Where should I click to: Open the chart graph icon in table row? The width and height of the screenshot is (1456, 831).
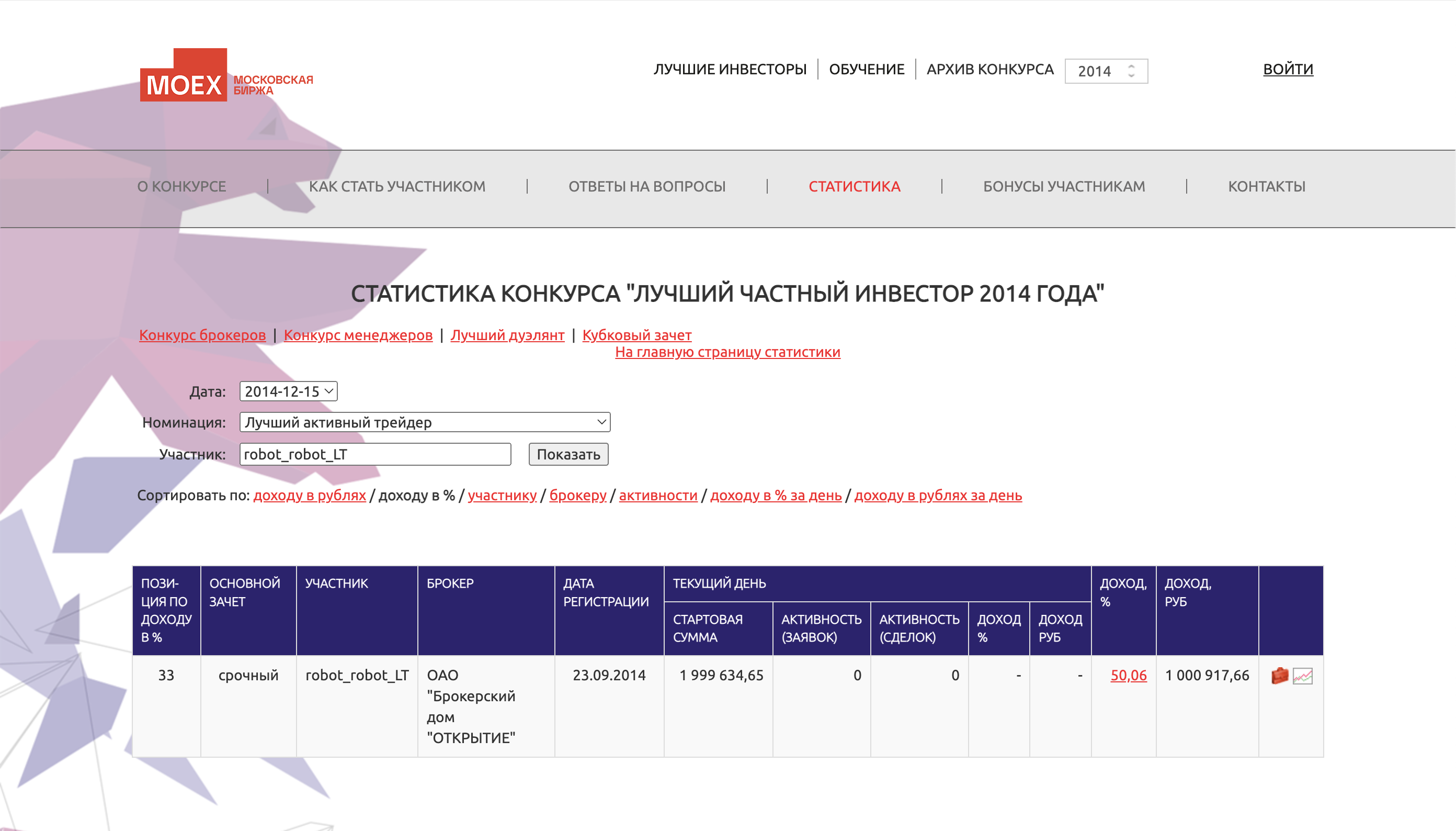click(x=1302, y=676)
